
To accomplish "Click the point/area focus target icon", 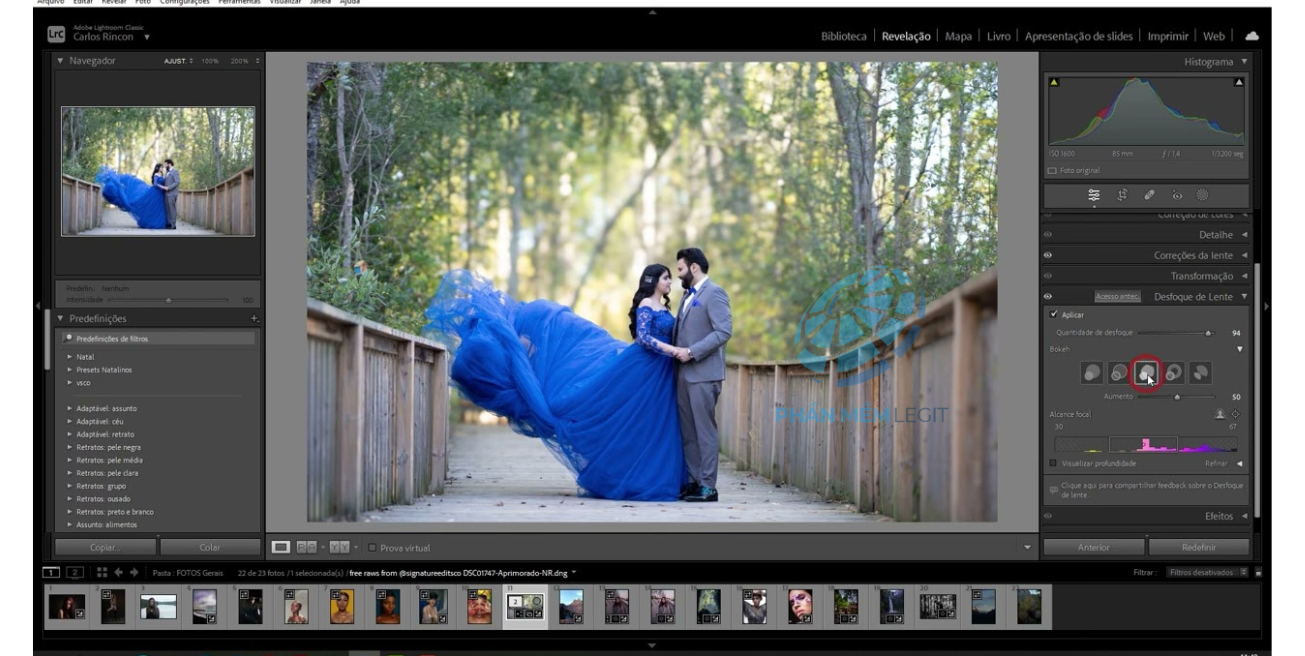I will point(1235,413).
